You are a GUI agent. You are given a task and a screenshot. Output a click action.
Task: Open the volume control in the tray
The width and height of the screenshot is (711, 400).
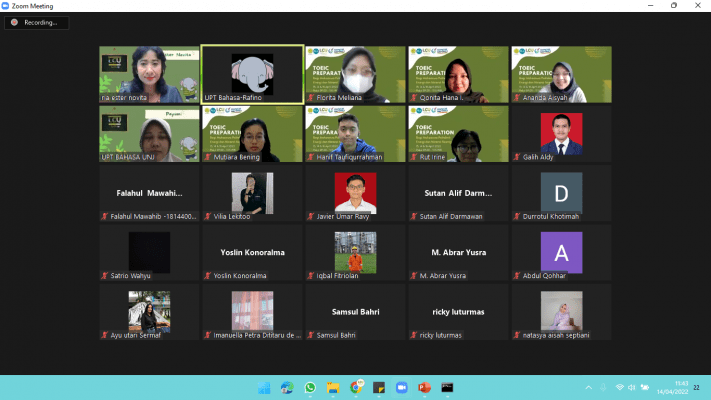click(632, 387)
